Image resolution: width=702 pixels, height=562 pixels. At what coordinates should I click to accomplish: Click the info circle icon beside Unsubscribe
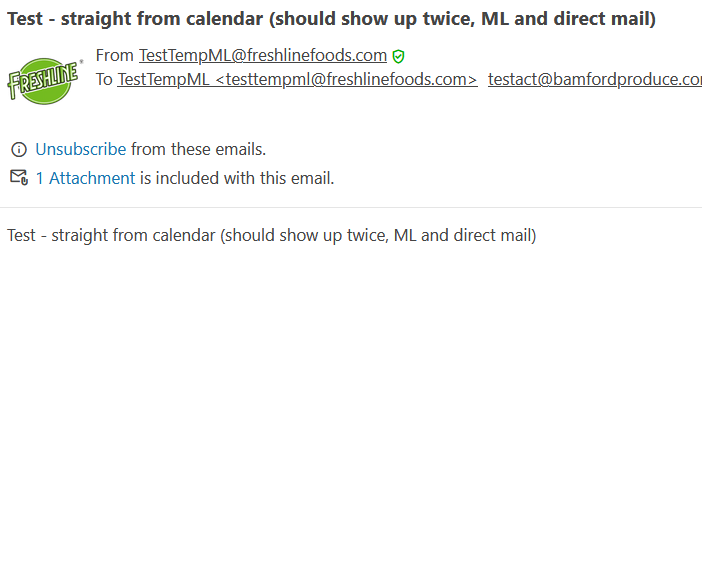click(x=18, y=150)
